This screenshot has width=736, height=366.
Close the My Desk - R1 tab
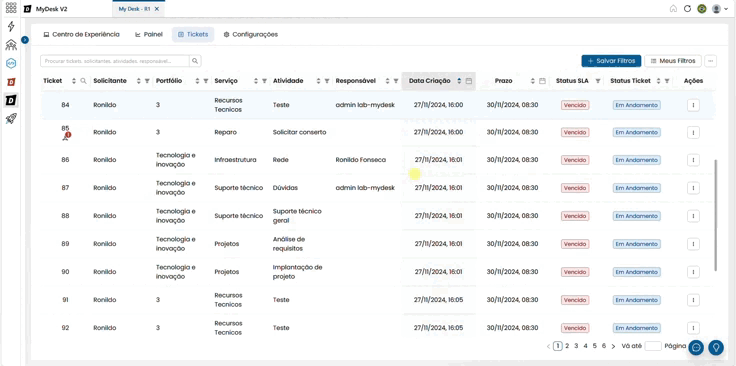tap(157, 9)
